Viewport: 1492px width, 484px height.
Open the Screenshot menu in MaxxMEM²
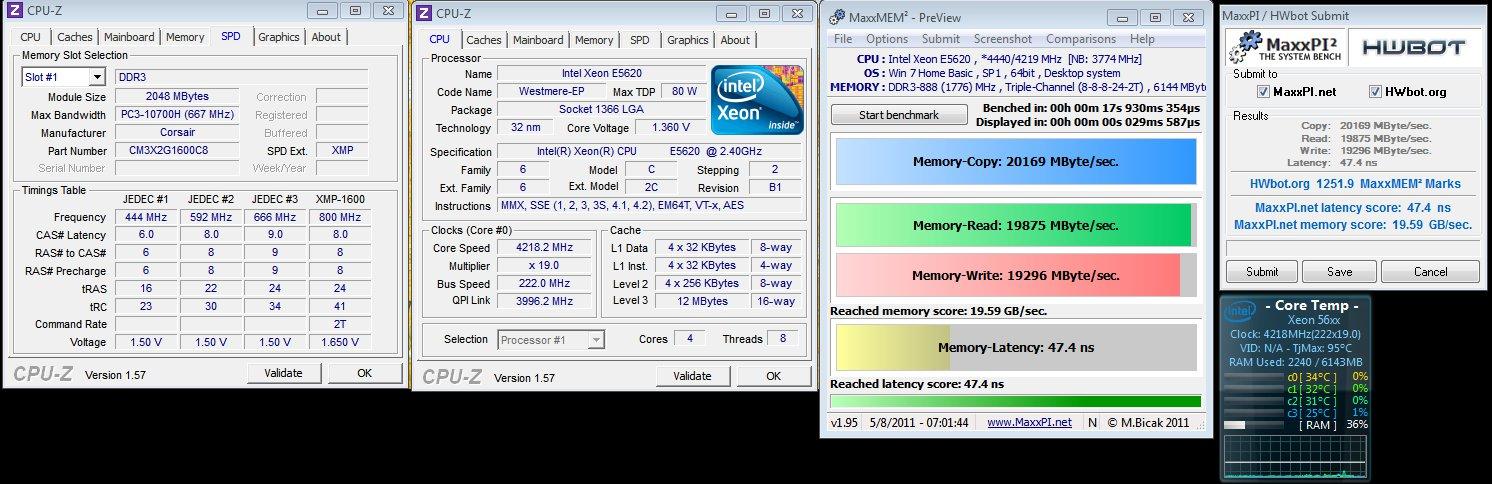click(x=1003, y=39)
